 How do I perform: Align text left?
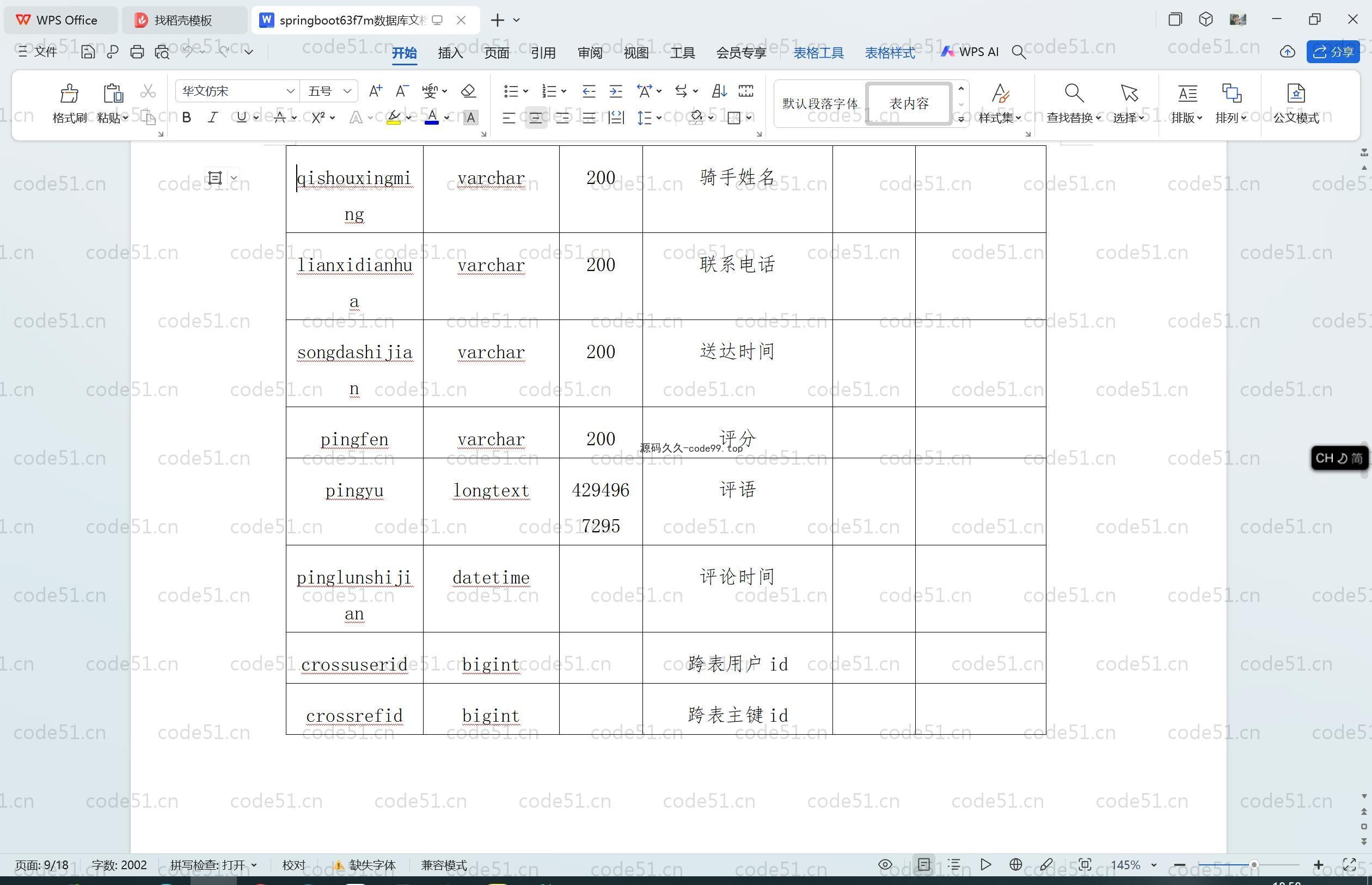(509, 118)
